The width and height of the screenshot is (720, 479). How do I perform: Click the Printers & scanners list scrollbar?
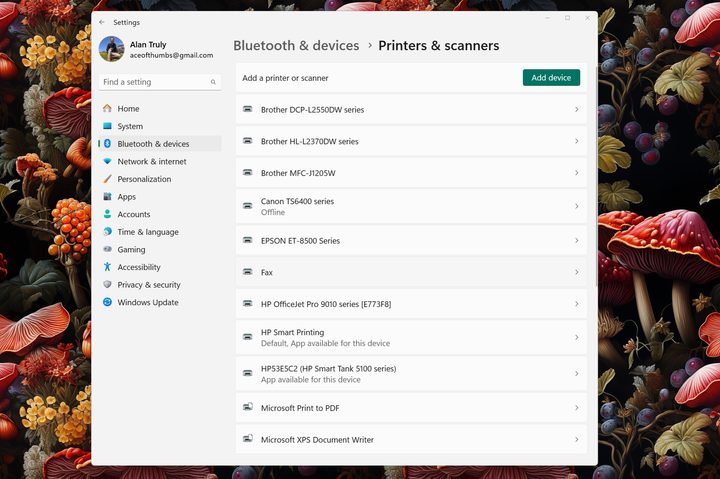pos(596,177)
